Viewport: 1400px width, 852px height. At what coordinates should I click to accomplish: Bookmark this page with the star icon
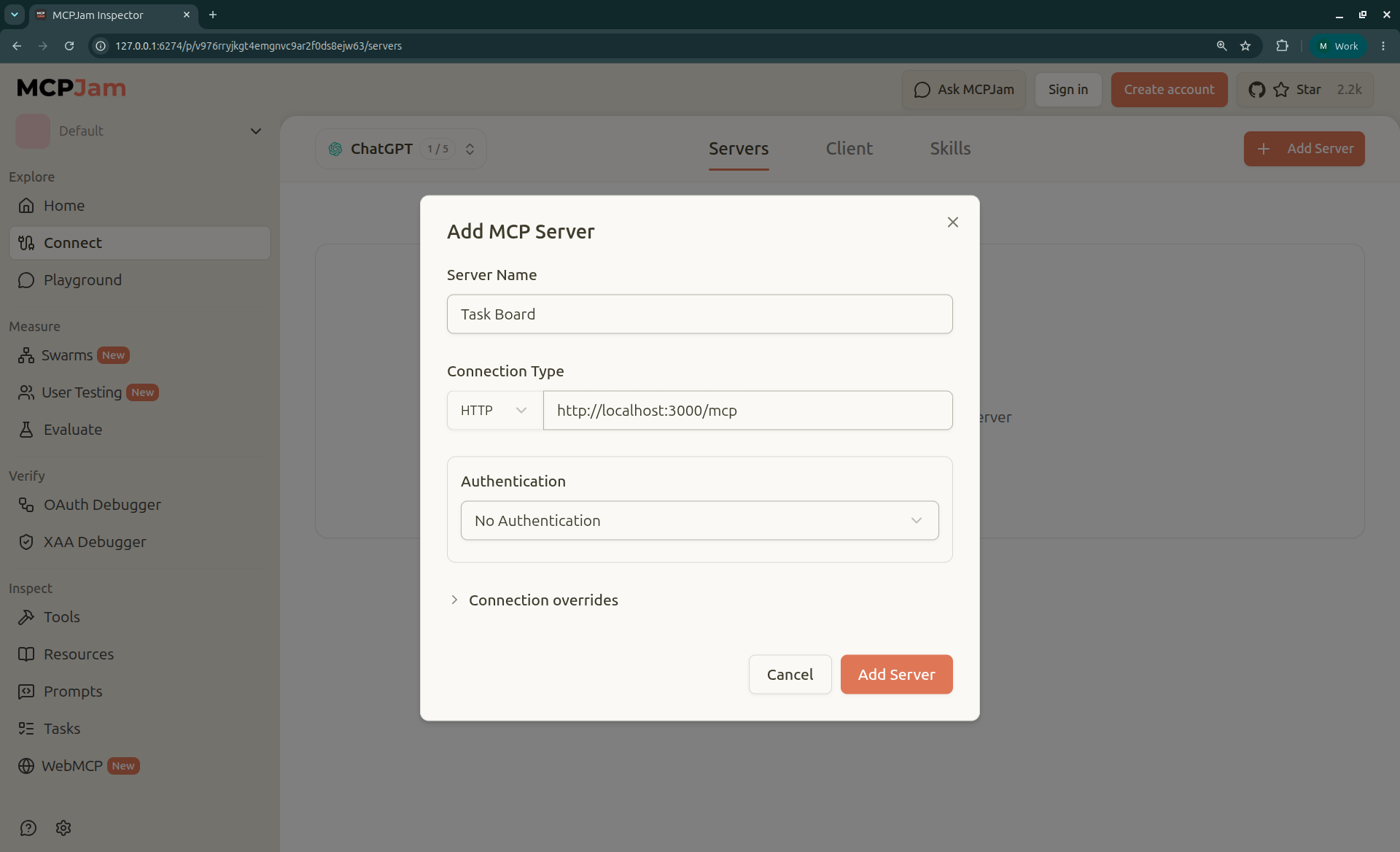pos(1245,46)
